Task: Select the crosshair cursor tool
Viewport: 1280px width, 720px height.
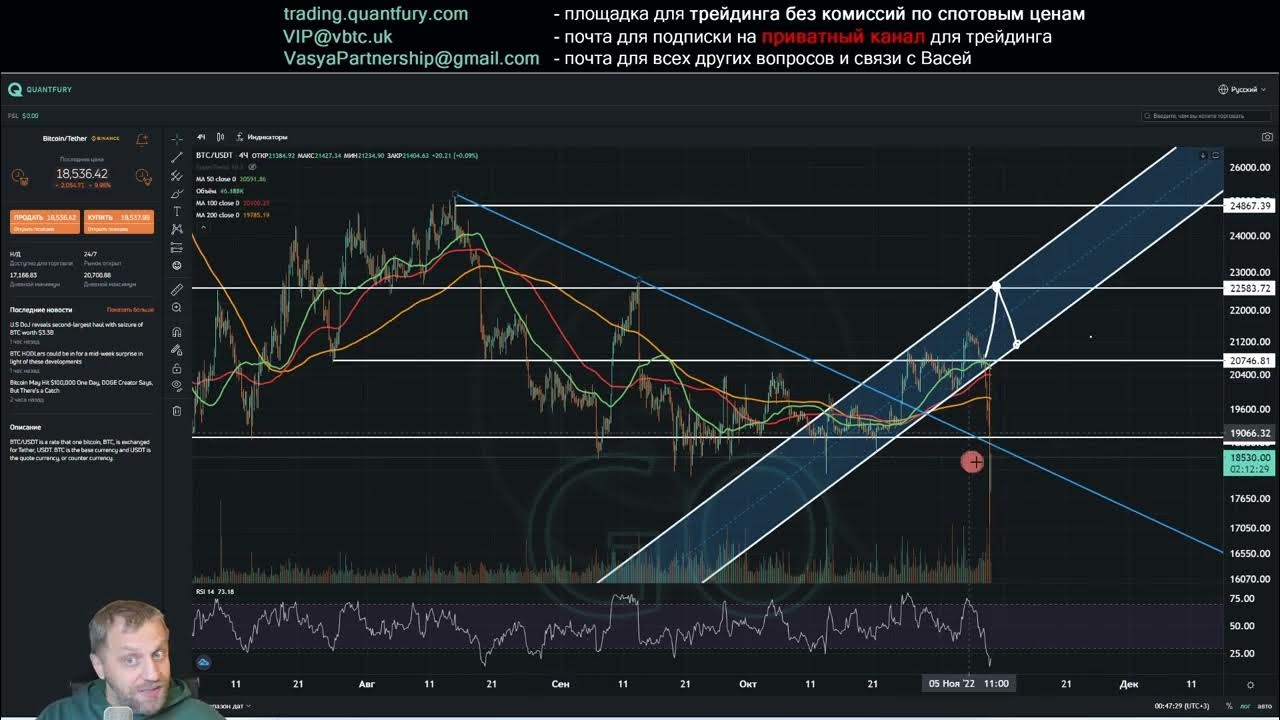Action: pyautogui.click(x=177, y=139)
